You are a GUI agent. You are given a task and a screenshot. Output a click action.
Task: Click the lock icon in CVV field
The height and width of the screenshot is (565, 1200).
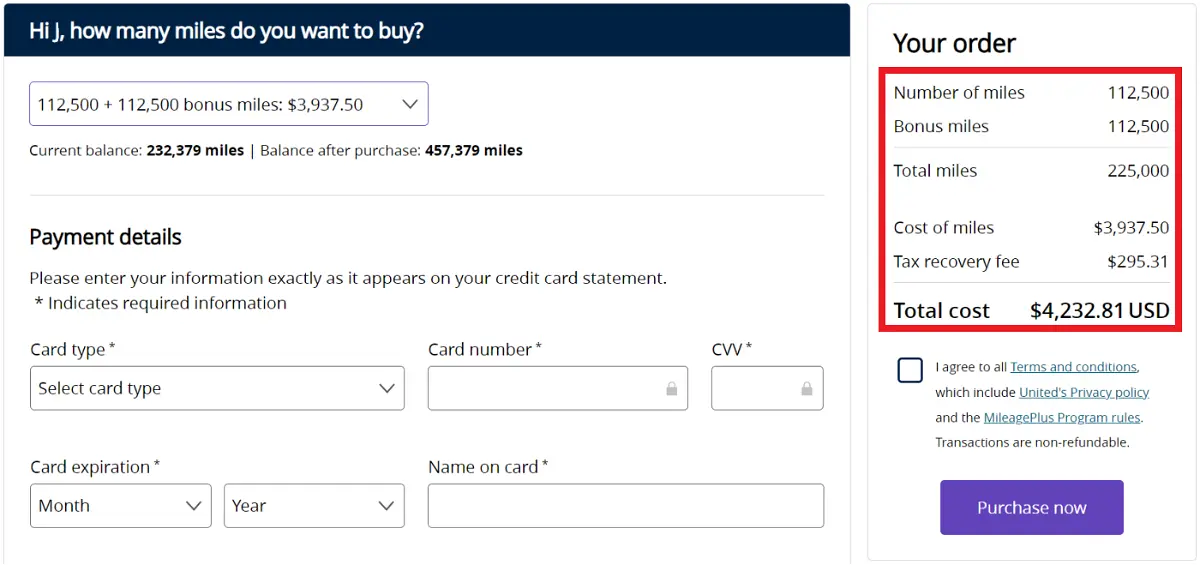(807, 388)
